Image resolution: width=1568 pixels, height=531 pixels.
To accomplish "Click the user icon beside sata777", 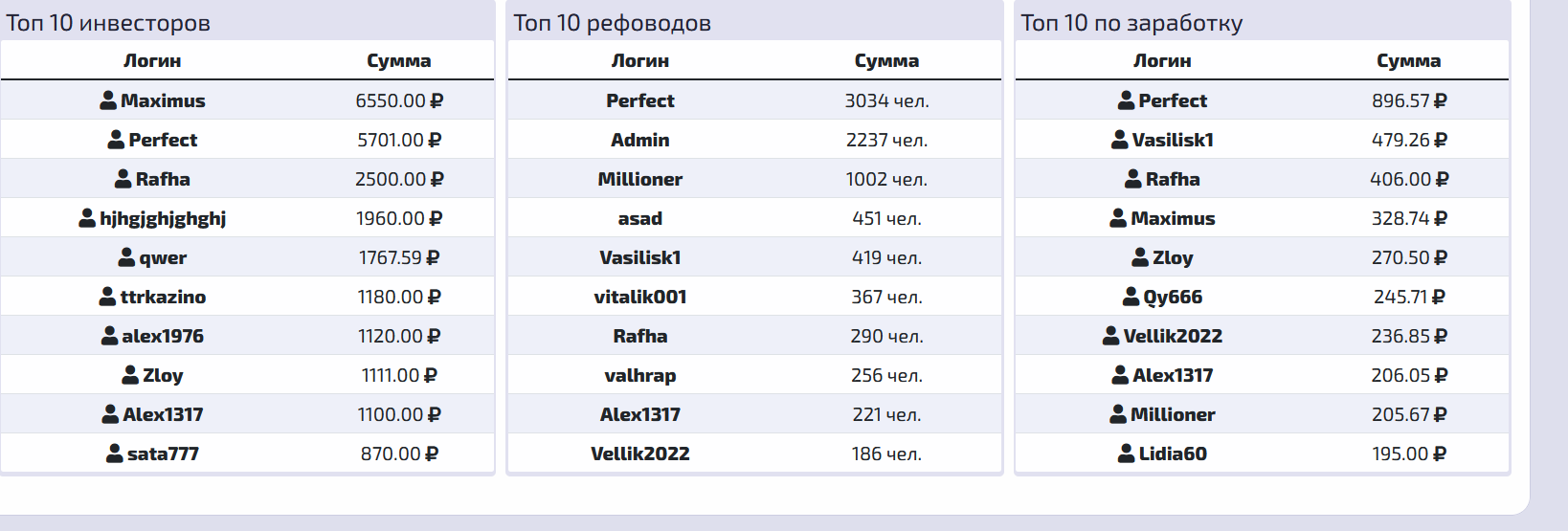I will 115,454.
